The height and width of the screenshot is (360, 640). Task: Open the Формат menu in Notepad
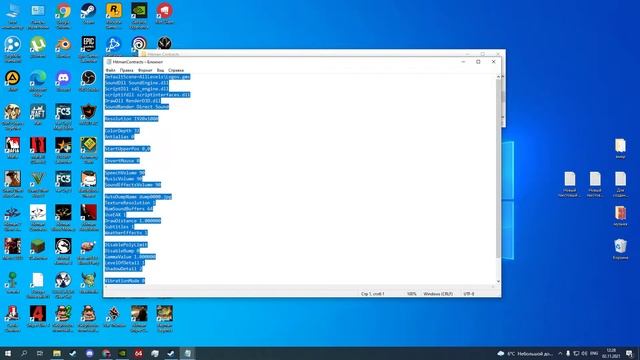coord(145,70)
